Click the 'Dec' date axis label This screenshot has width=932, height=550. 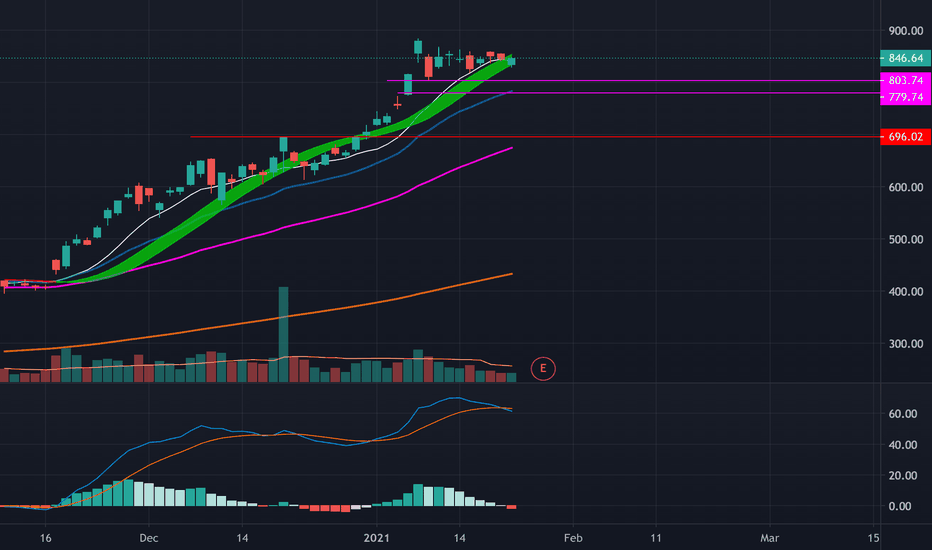(x=149, y=538)
